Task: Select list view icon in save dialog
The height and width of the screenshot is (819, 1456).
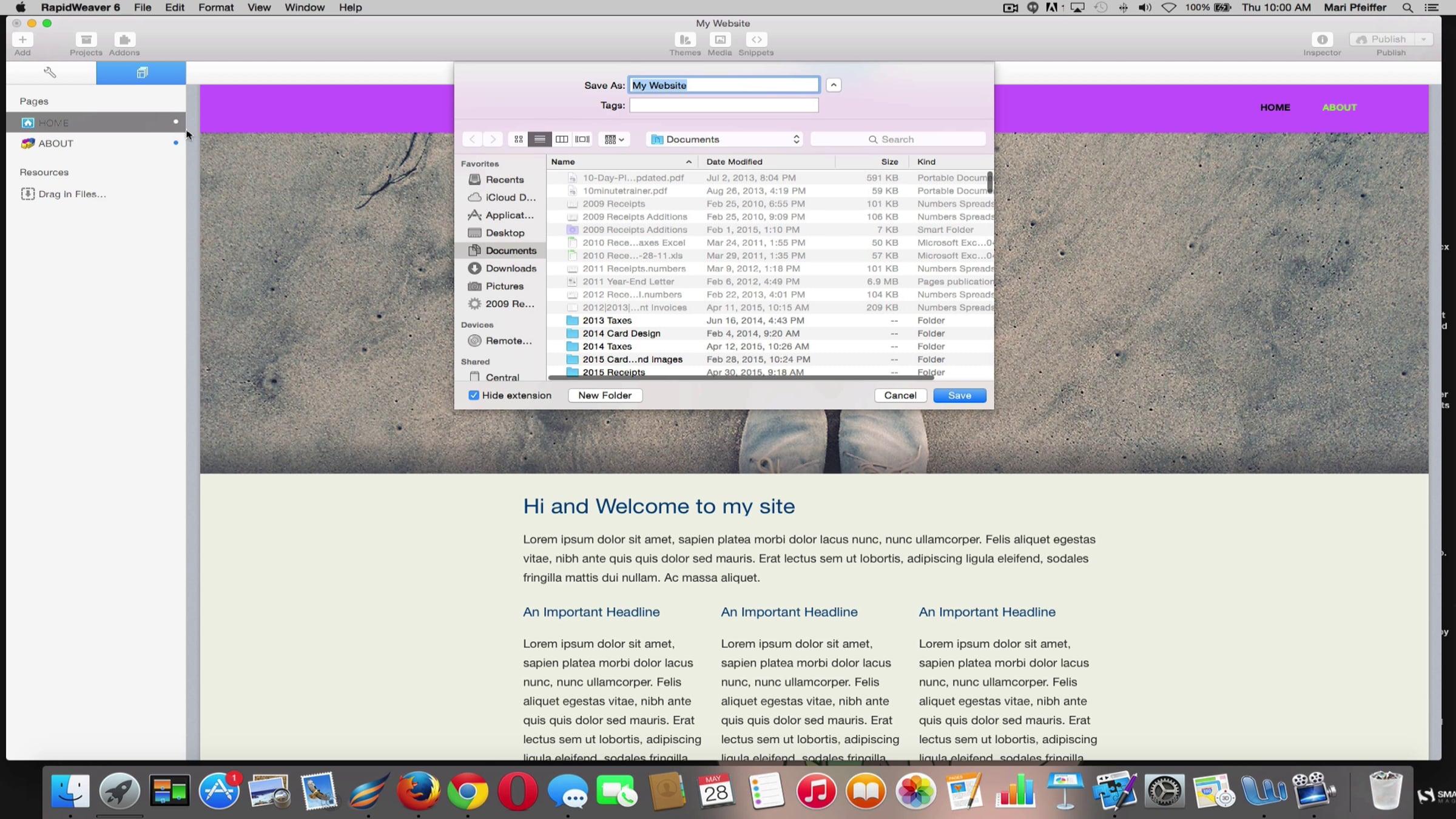Action: 539,140
